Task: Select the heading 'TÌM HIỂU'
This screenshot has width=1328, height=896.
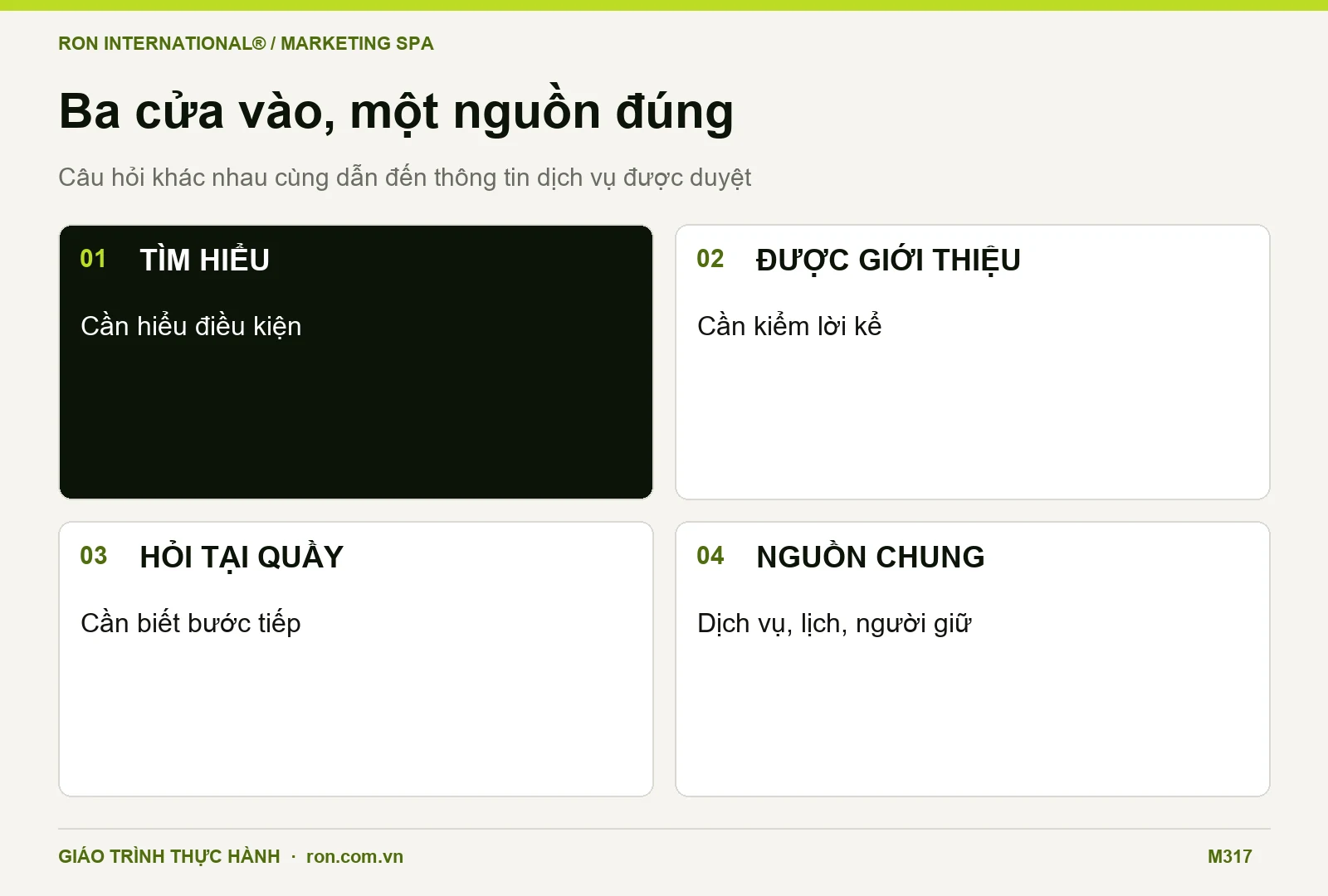Action: [204, 259]
